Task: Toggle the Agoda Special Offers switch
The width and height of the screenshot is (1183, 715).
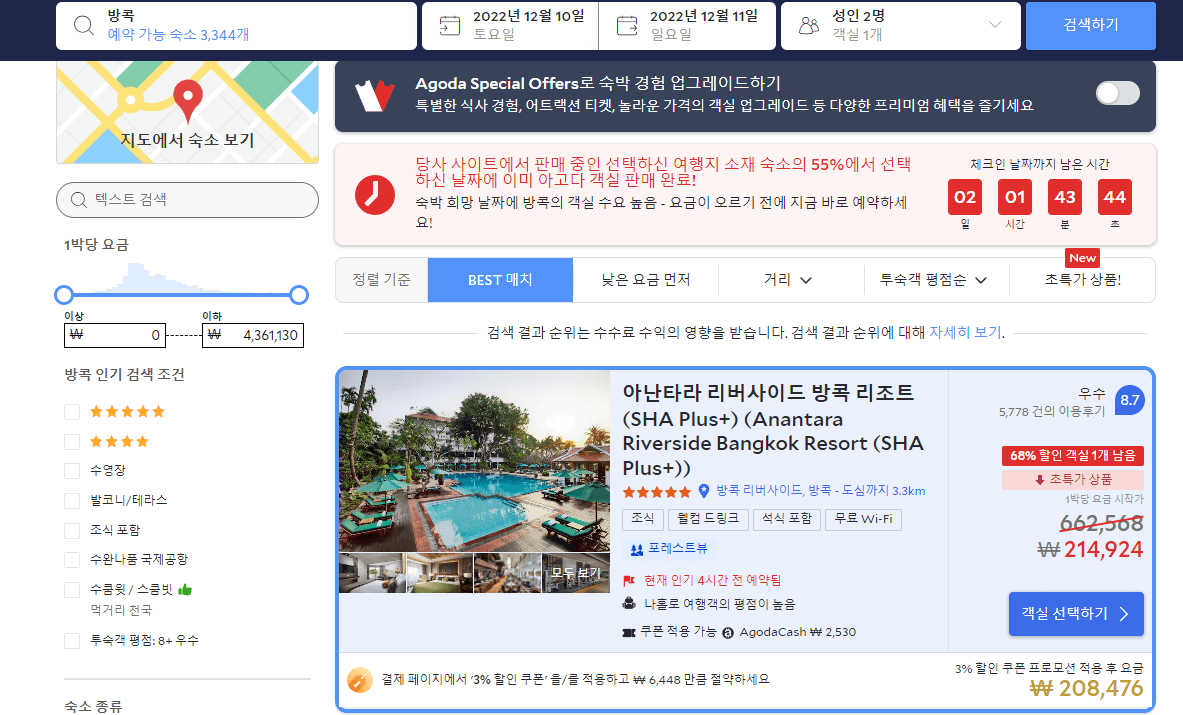Action: pos(1117,94)
